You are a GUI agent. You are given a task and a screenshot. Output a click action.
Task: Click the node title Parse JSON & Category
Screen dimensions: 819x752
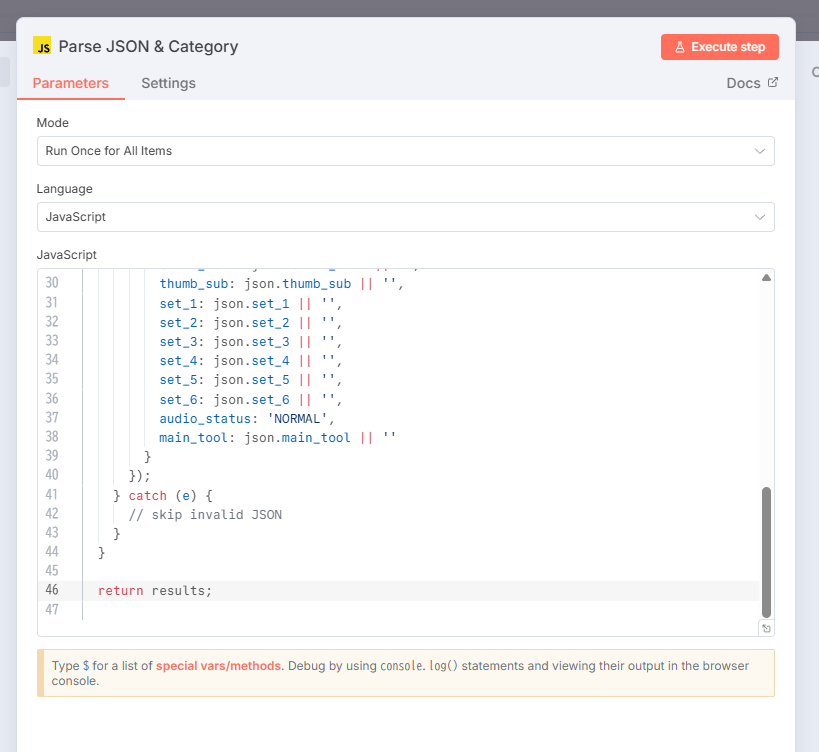point(148,46)
